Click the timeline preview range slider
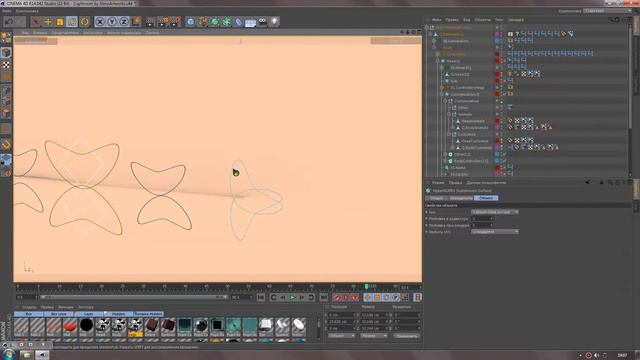The height and width of the screenshot is (360, 640). click(133, 297)
